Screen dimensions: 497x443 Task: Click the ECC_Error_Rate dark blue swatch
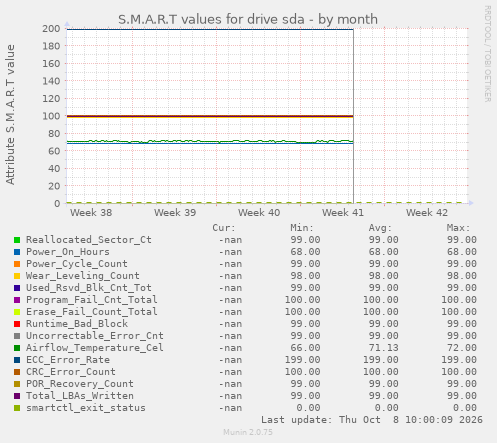tap(17, 360)
